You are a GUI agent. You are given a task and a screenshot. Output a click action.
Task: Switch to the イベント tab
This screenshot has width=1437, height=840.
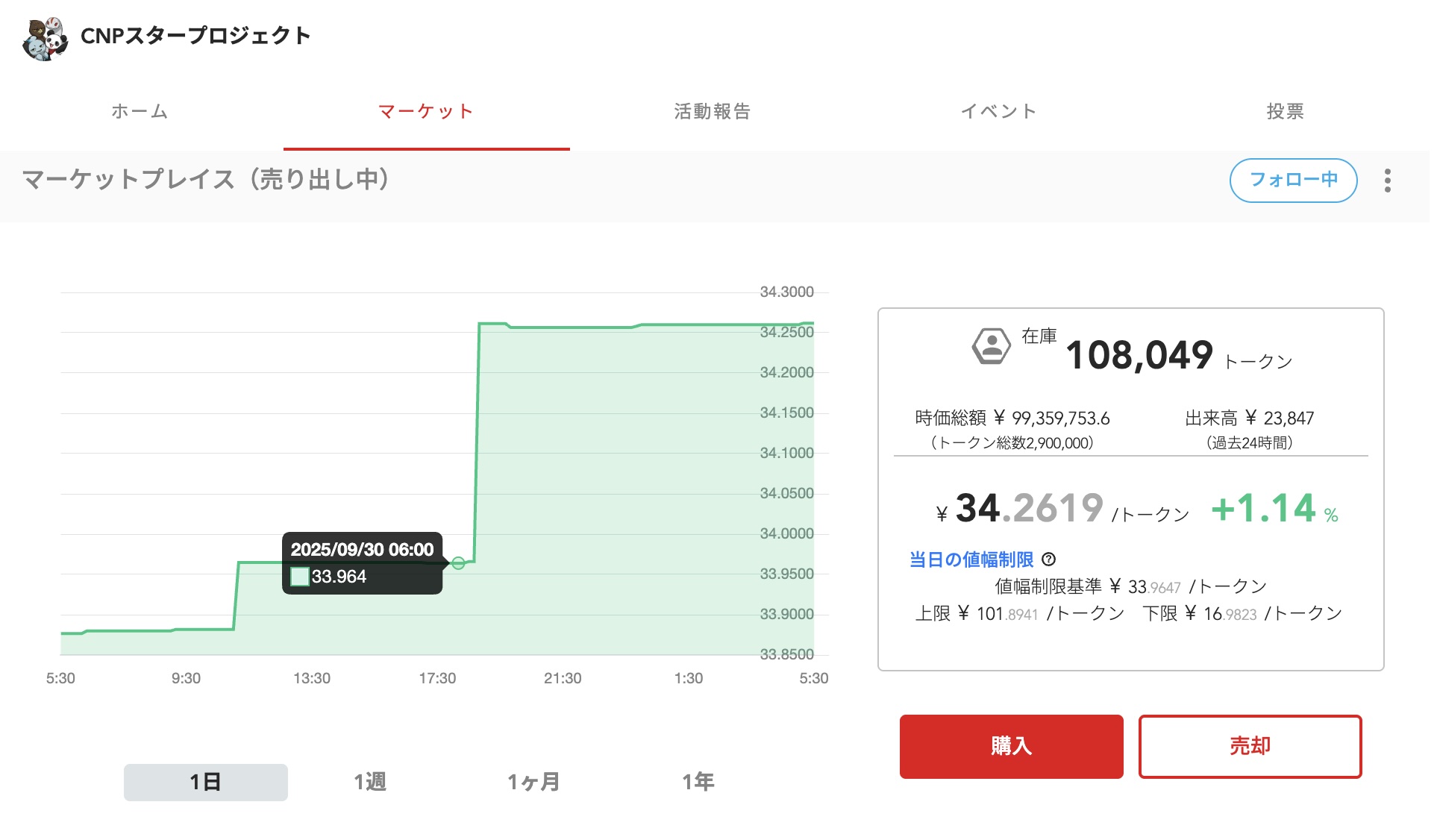click(x=998, y=112)
